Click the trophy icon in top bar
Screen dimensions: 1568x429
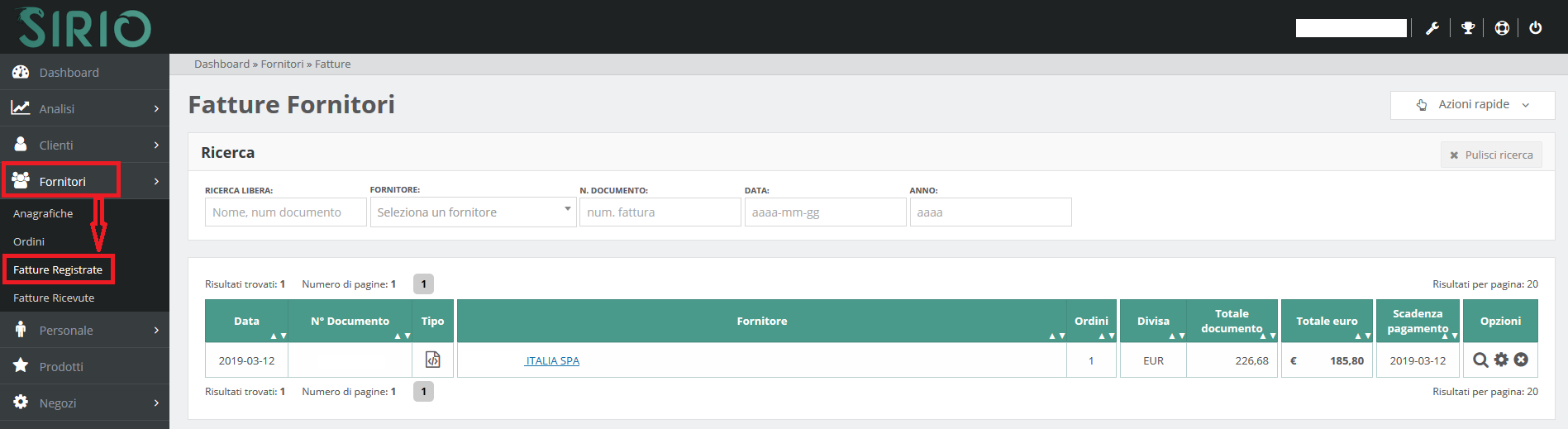(1468, 28)
